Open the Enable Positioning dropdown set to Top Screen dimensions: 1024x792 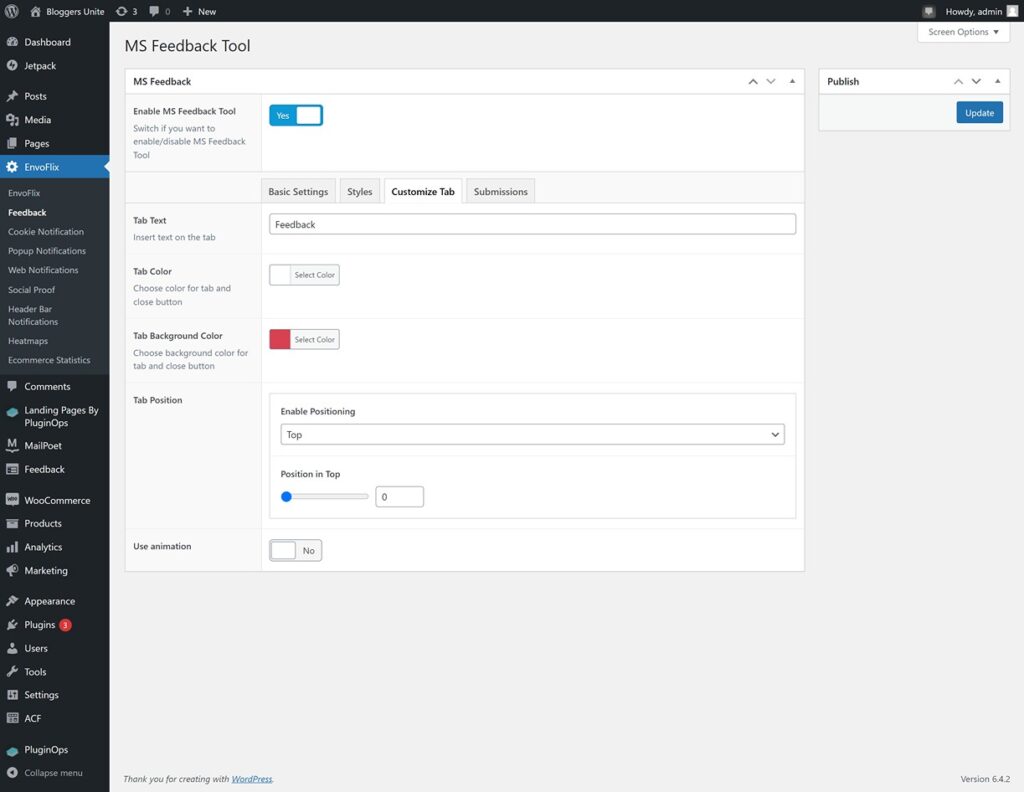coord(532,435)
